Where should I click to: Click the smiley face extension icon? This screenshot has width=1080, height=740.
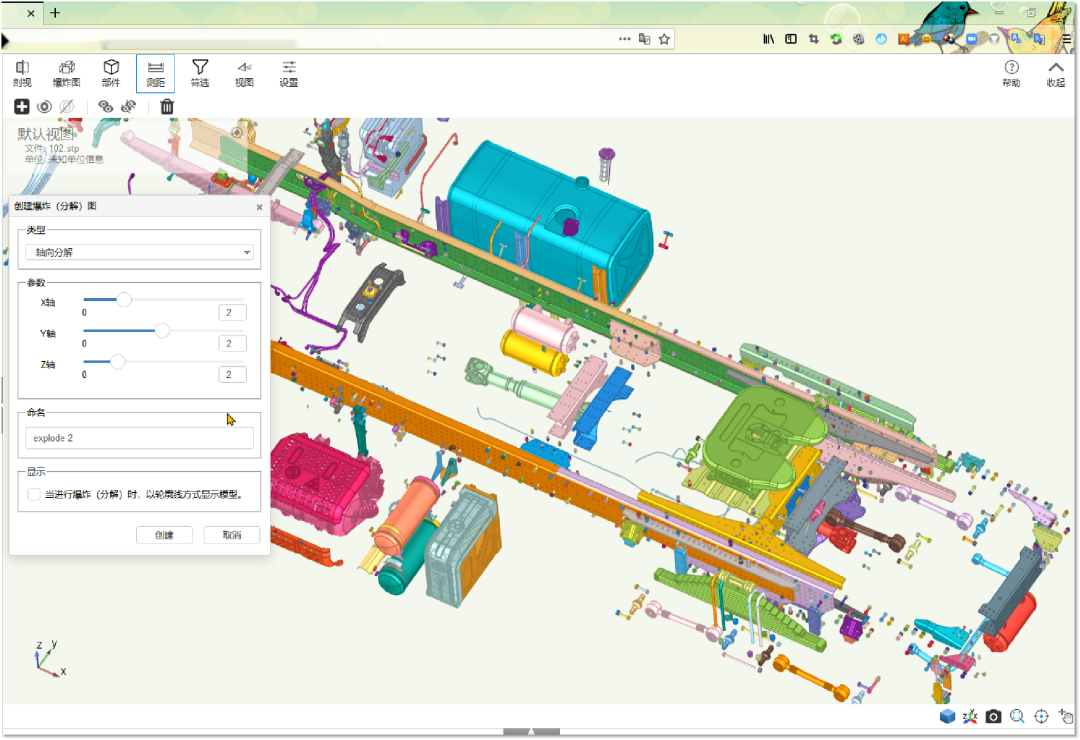tap(926, 39)
